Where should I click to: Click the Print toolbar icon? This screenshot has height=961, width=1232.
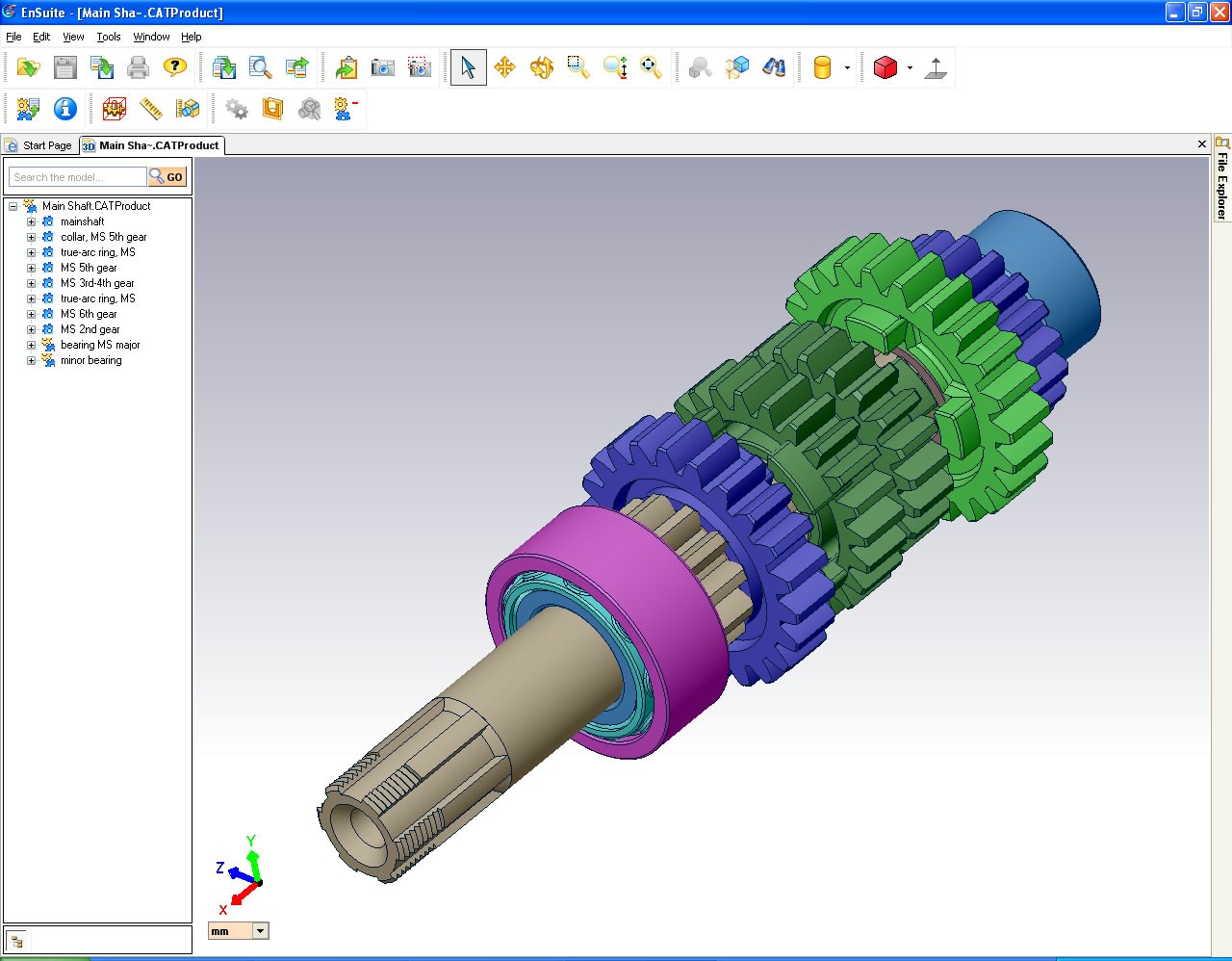(x=139, y=67)
